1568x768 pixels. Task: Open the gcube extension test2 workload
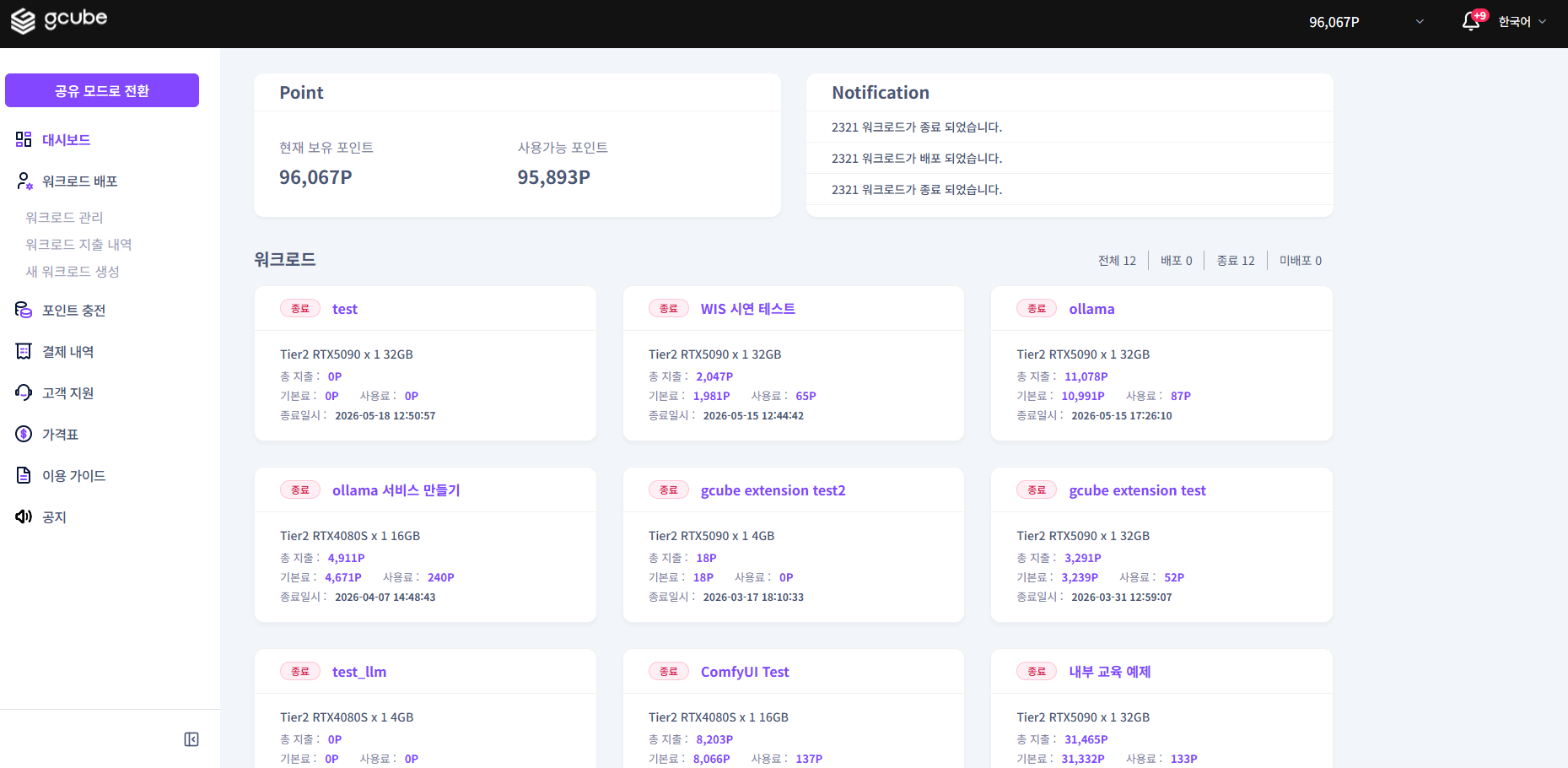pyautogui.click(x=773, y=490)
